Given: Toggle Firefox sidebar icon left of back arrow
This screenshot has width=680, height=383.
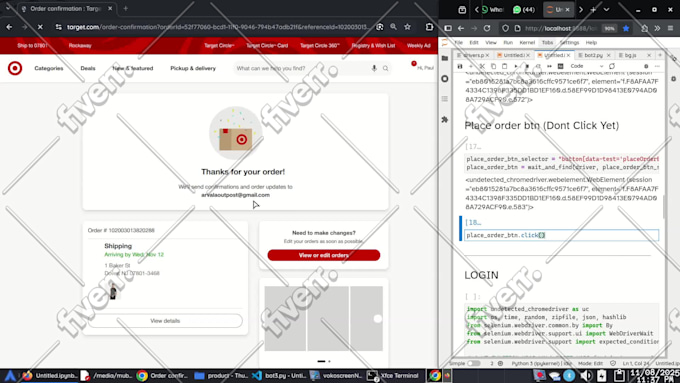Looking at the screenshot, I should click(448, 28).
